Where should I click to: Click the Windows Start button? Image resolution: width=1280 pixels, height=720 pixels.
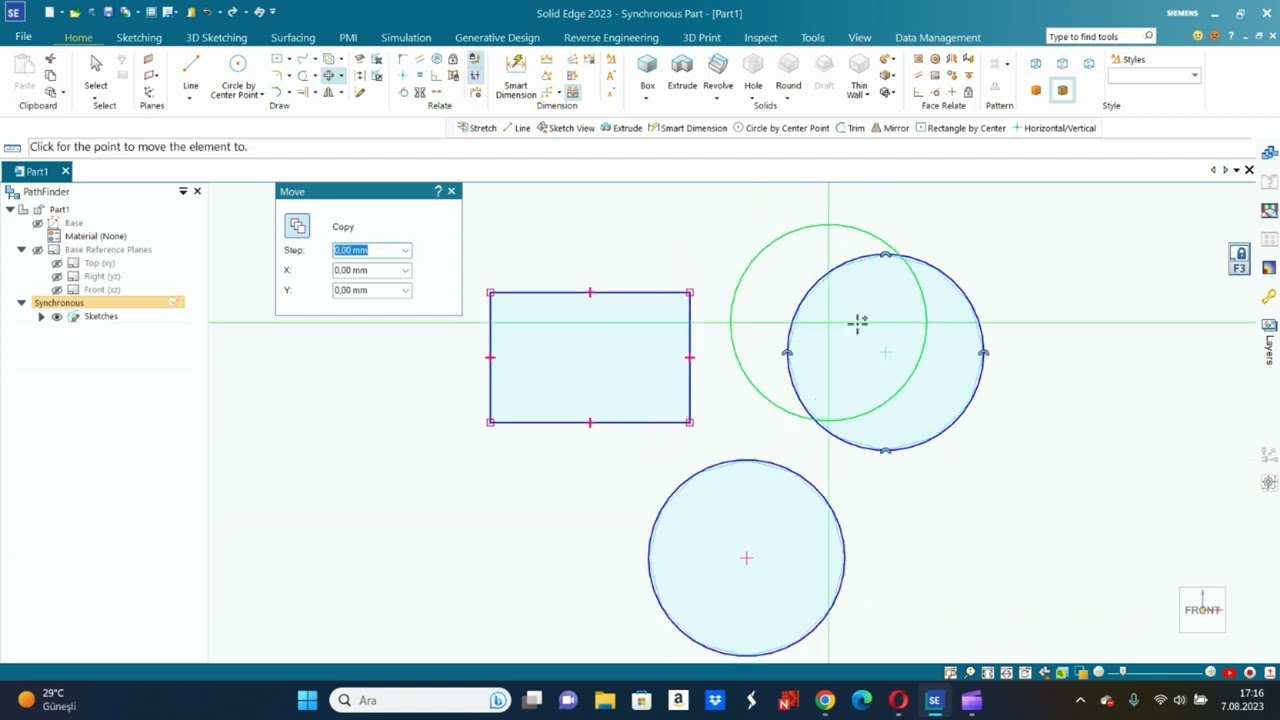[307, 700]
